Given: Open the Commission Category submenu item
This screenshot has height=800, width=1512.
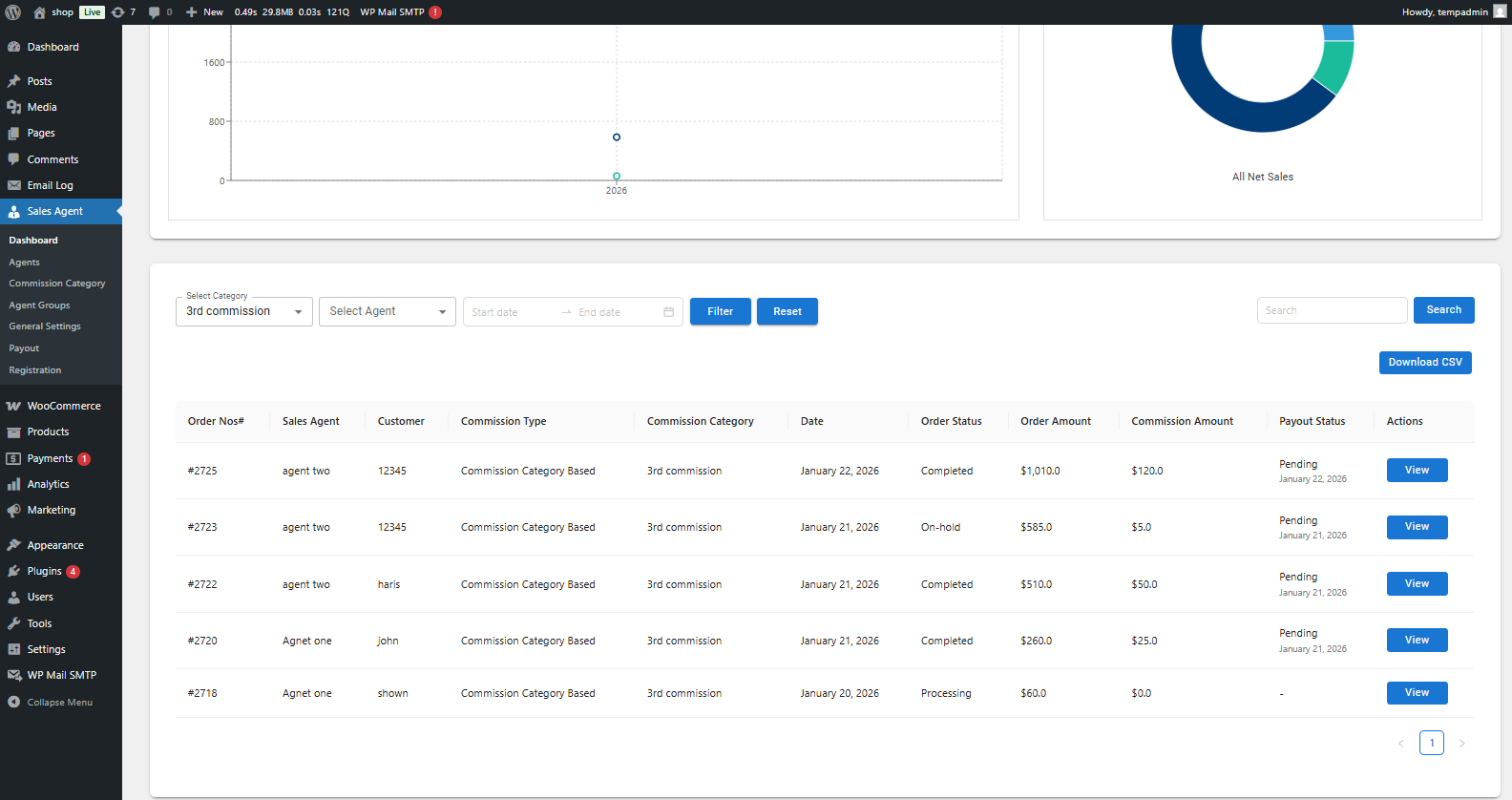Looking at the screenshot, I should (x=57, y=284).
